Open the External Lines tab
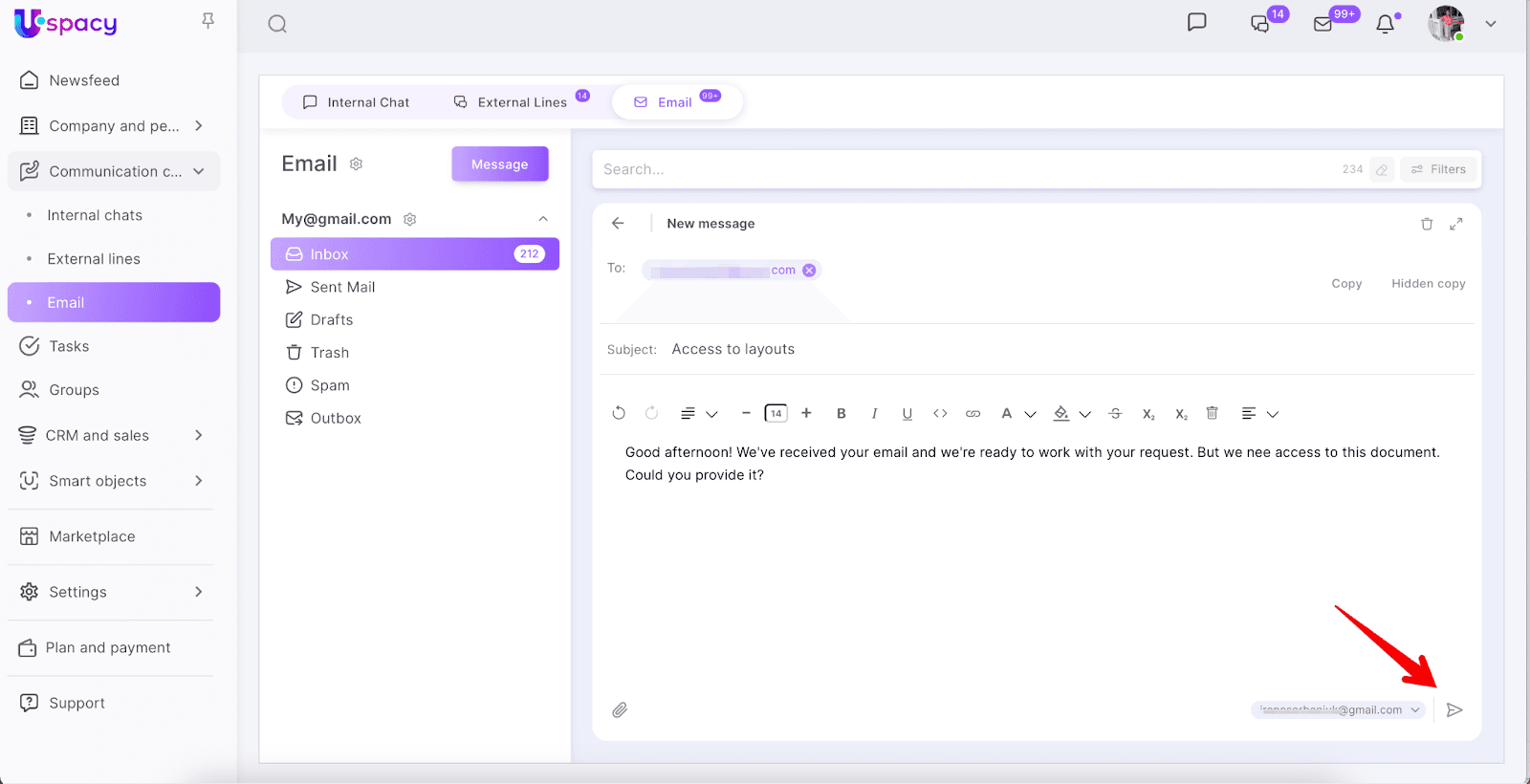1530x784 pixels. pos(521,102)
